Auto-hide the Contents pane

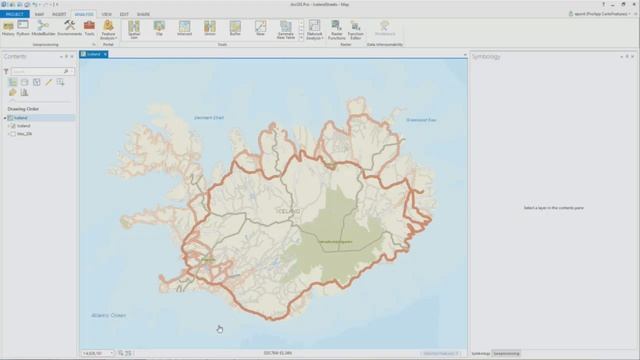(x=67, y=57)
